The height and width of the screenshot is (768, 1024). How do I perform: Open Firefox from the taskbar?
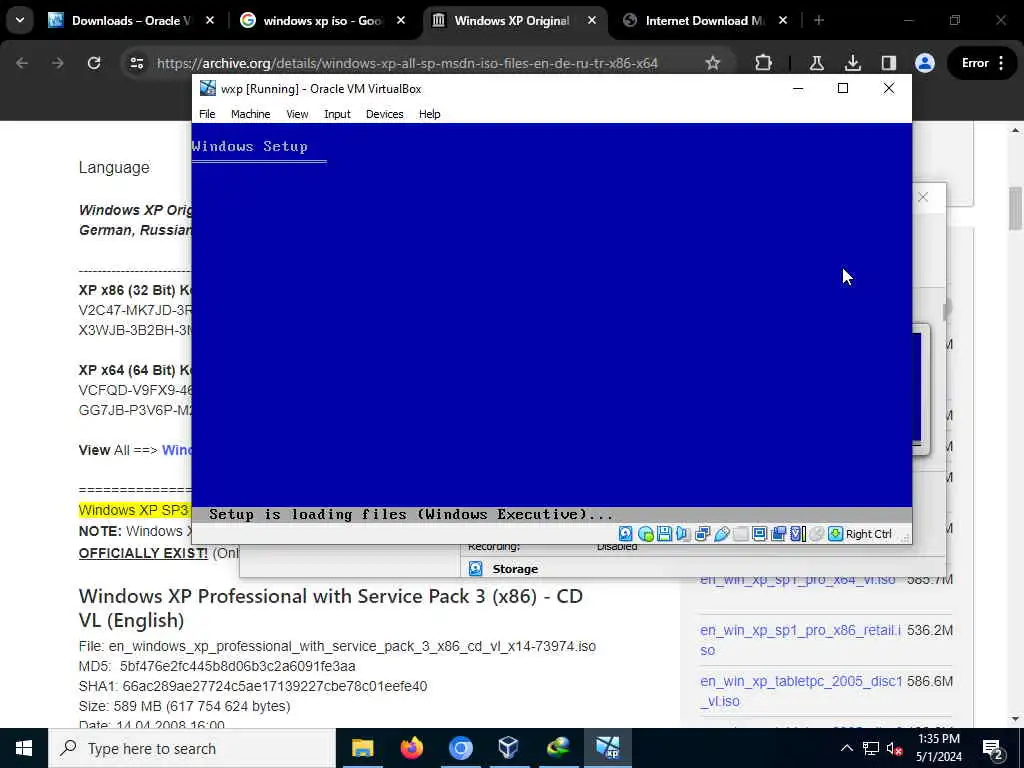click(x=411, y=748)
